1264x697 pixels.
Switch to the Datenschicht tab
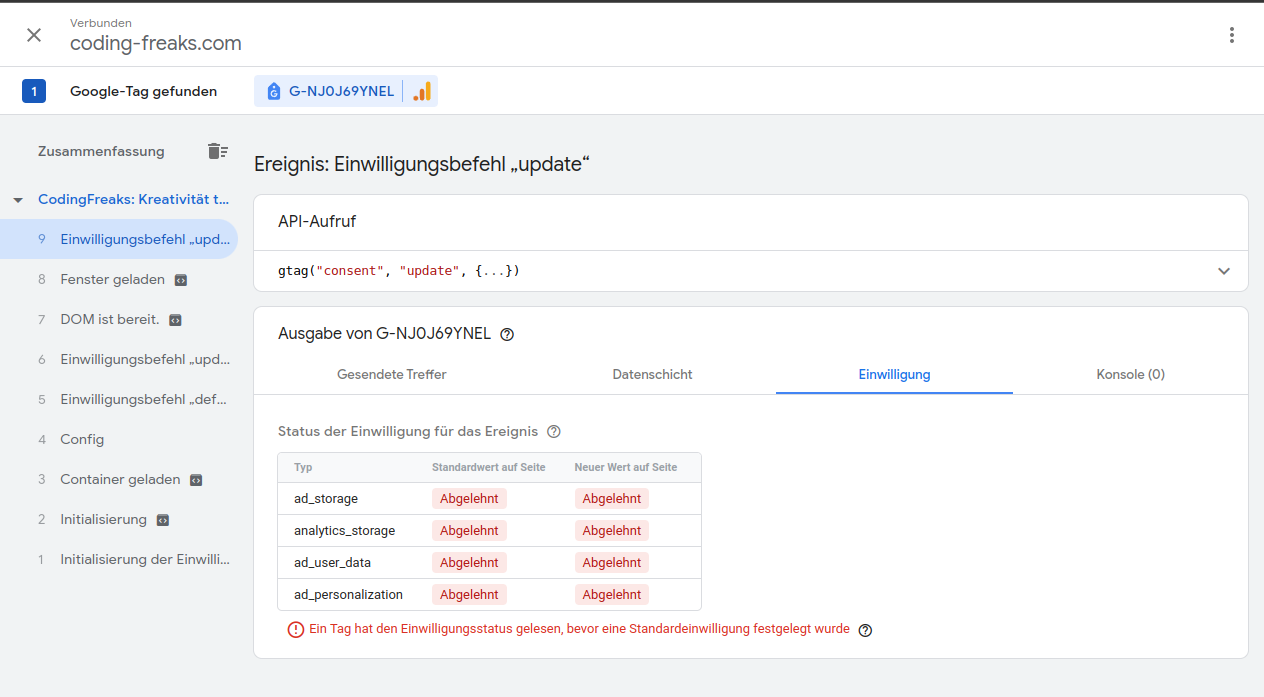click(651, 374)
